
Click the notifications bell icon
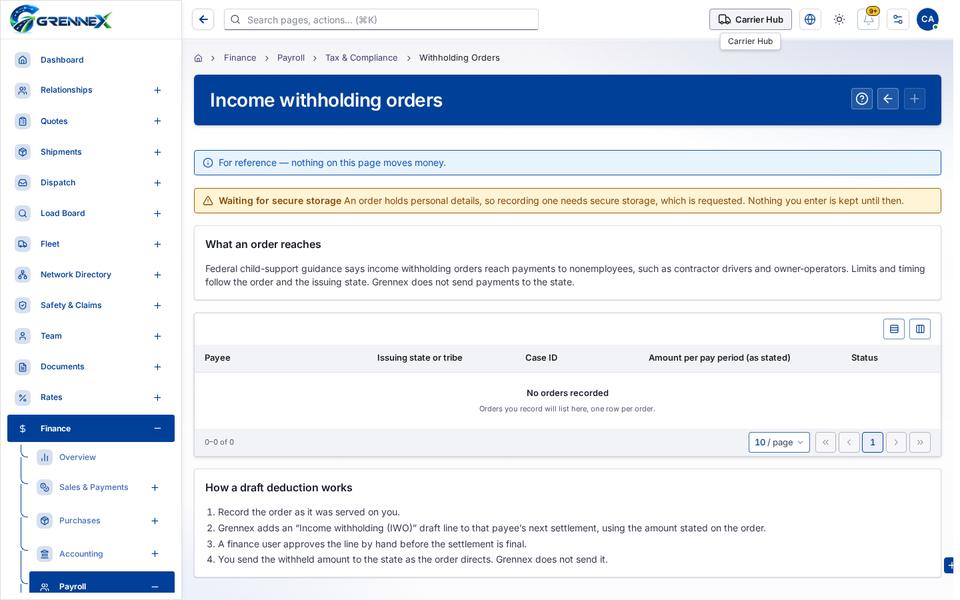pos(868,19)
